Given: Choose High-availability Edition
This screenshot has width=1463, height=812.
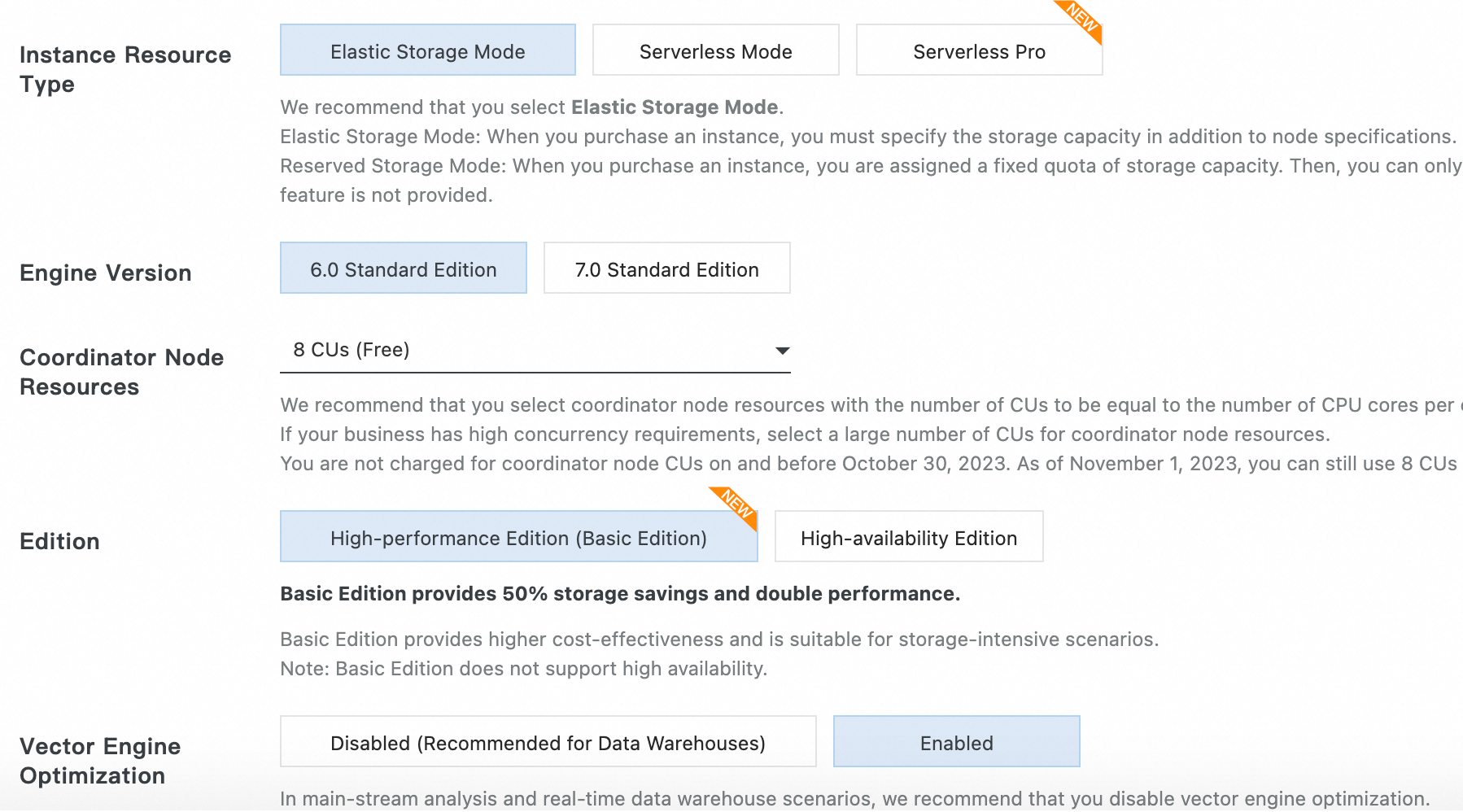Looking at the screenshot, I should click(x=908, y=537).
